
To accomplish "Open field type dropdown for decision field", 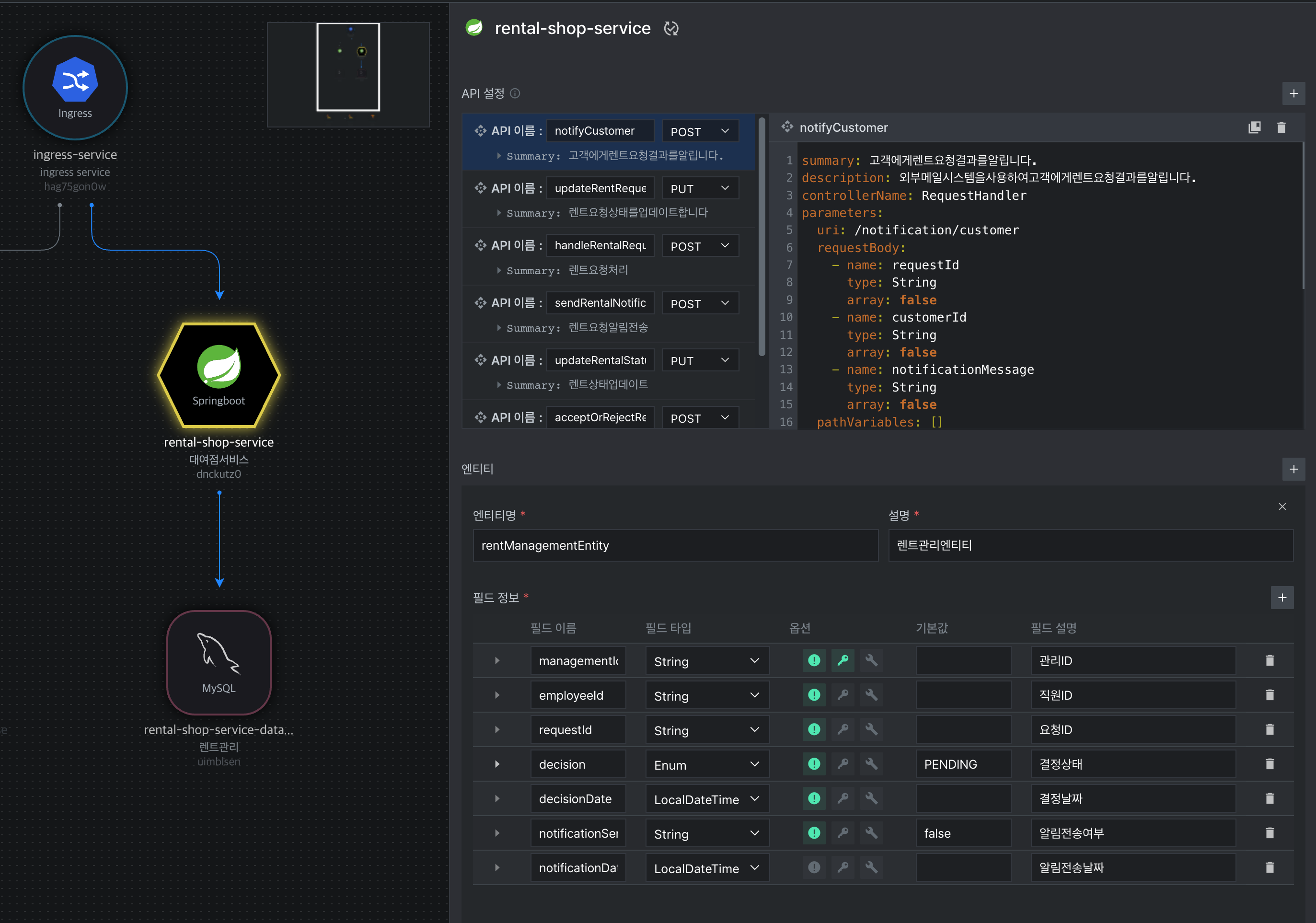I will pos(707,764).
